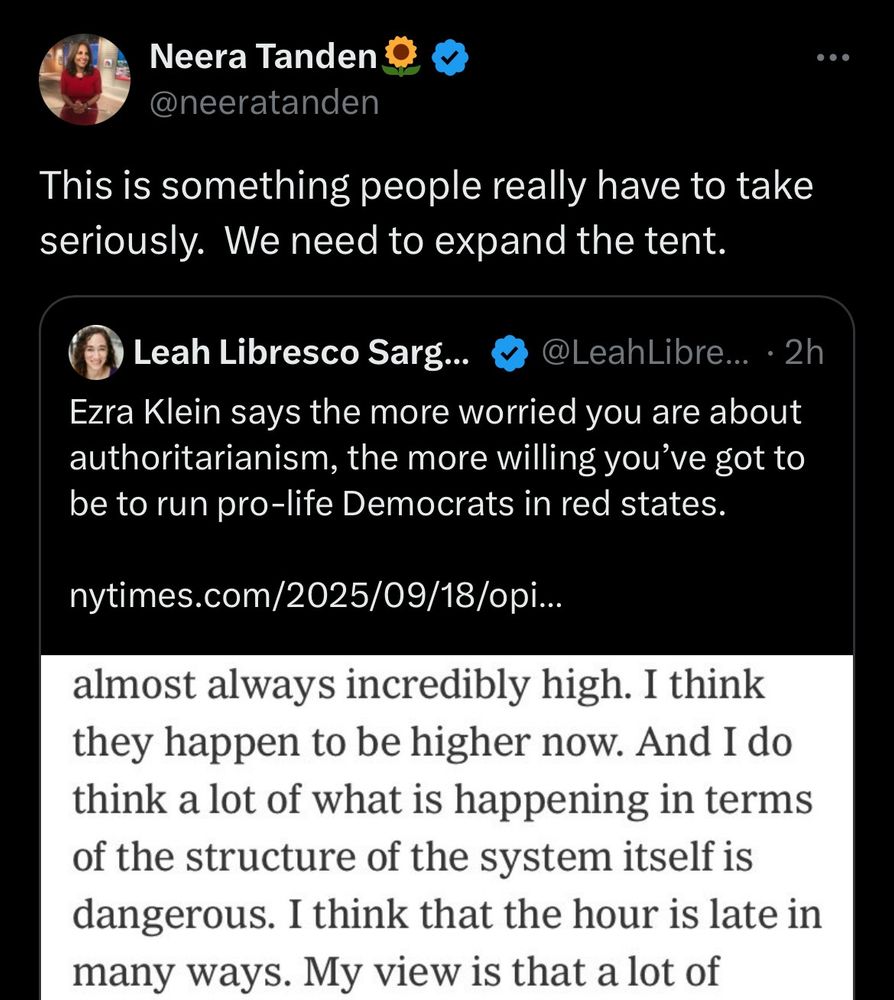This screenshot has width=894, height=1000.
Task: Click the sunflower emoji beside Neera Tanden
Action: (x=402, y=59)
